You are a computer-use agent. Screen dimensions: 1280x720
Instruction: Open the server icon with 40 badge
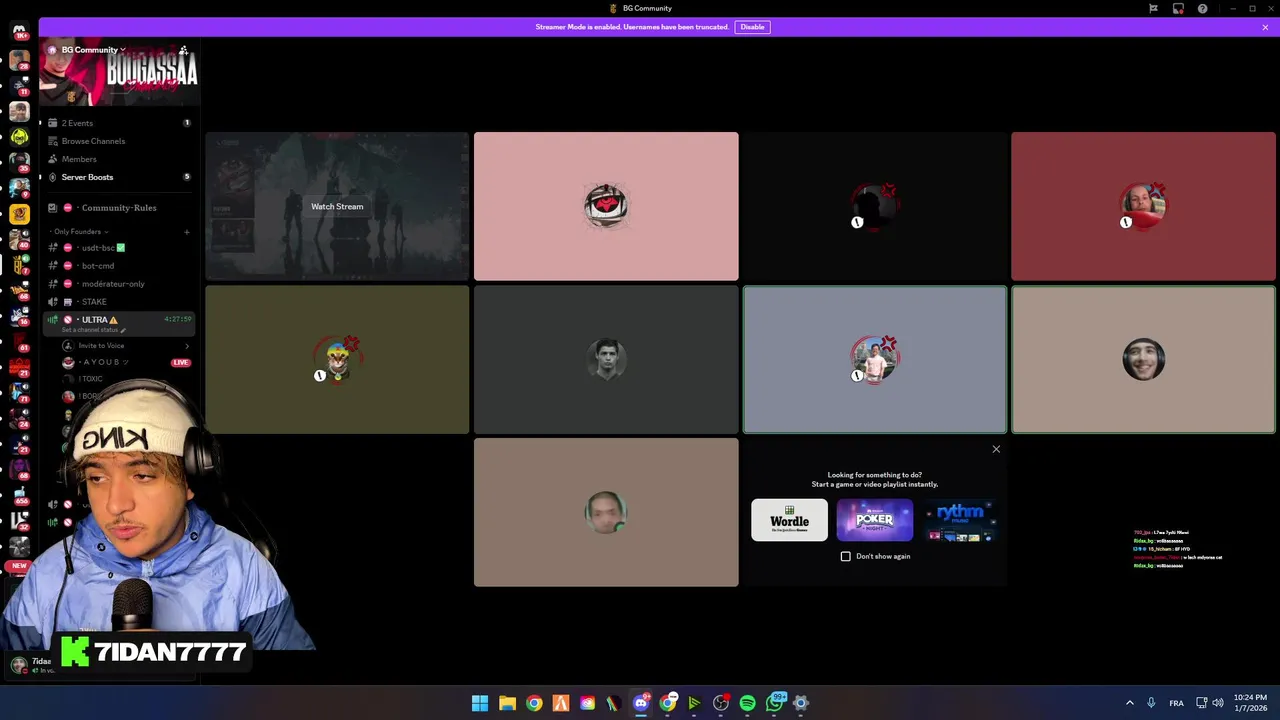tap(19, 240)
